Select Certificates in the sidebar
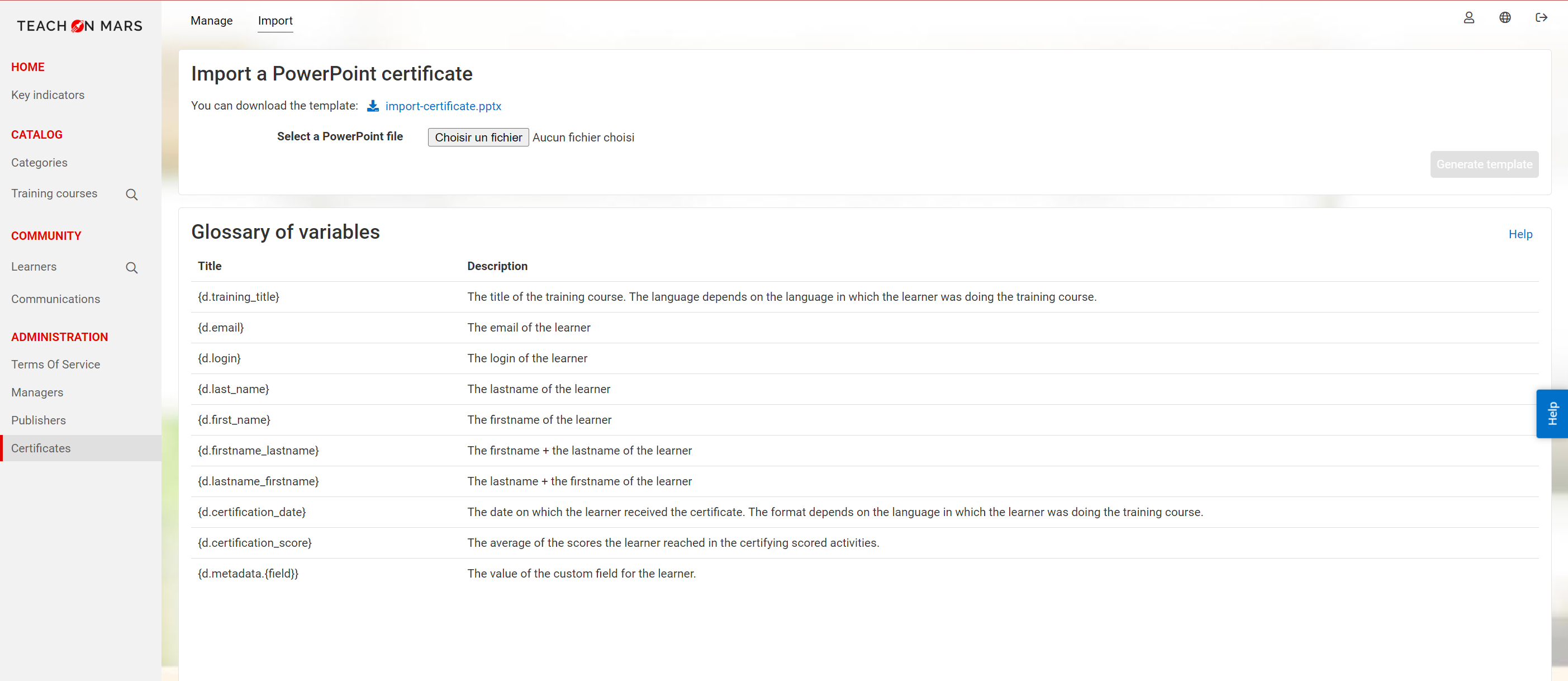Viewport: 1568px width, 681px height. pyautogui.click(x=81, y=448)
